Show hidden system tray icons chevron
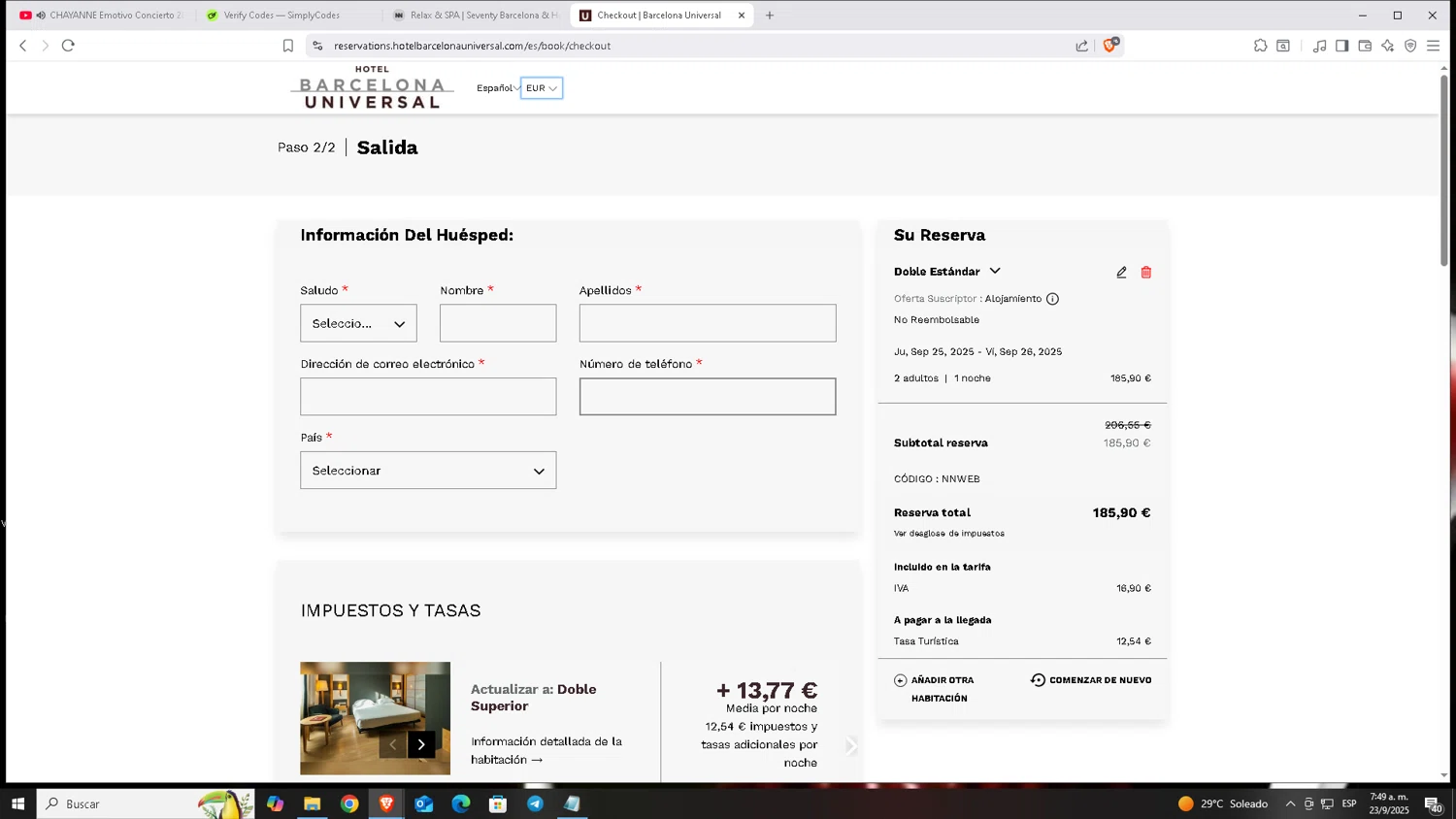The width and height of the screenshot is (1456, 819). [x=1290, y=803]
